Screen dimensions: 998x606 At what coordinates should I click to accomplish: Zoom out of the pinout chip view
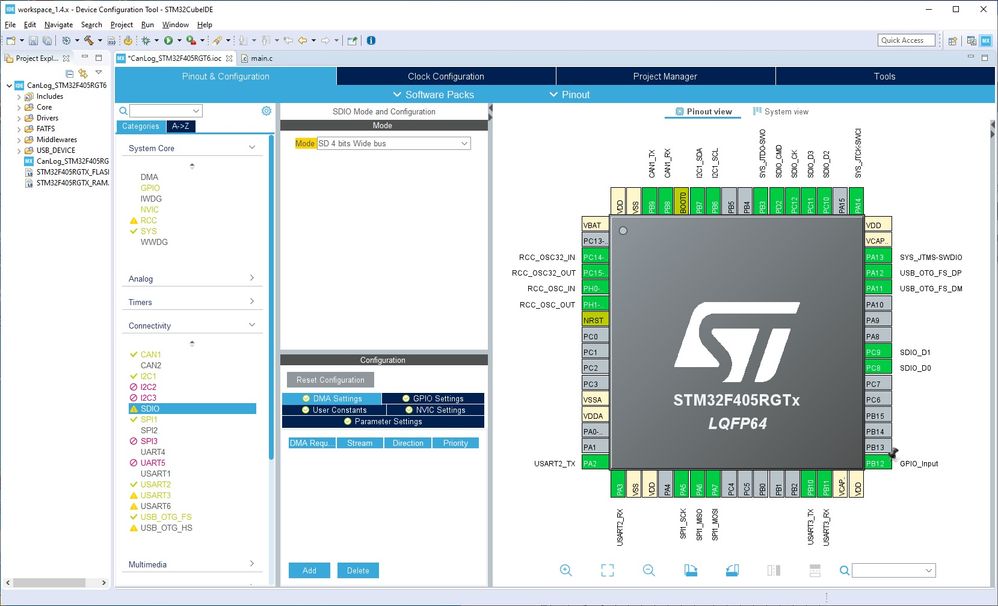click(649, 570)
